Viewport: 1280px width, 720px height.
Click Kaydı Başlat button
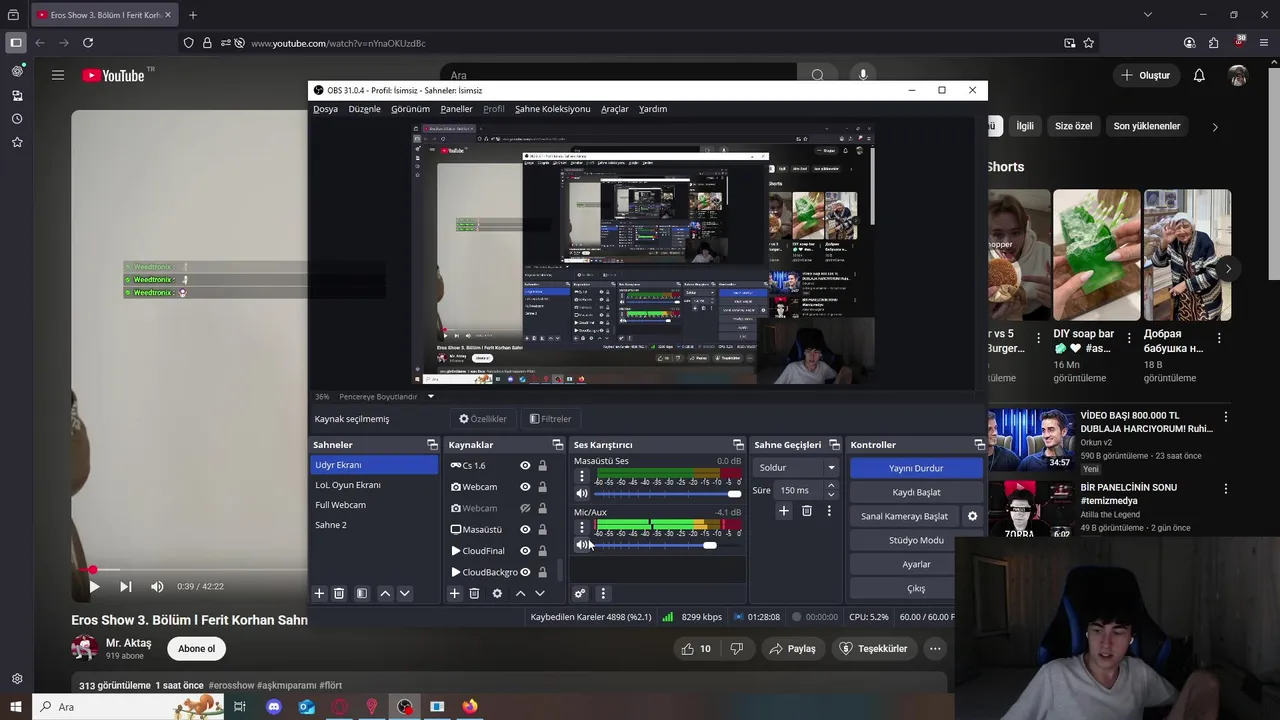[916, 492]
